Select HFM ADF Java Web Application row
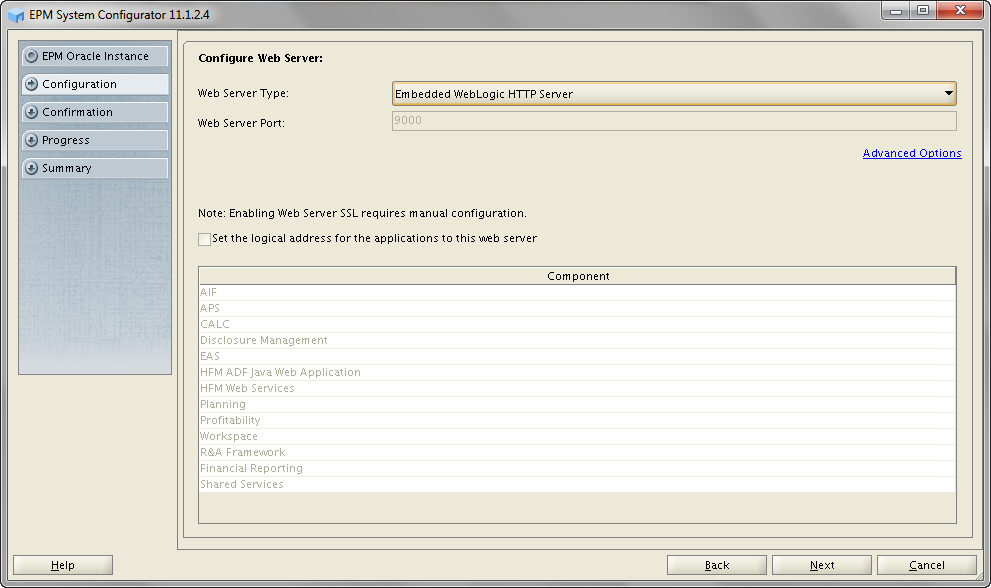The image size is (991, 588). pyautogui.click(x=577, y=372)
